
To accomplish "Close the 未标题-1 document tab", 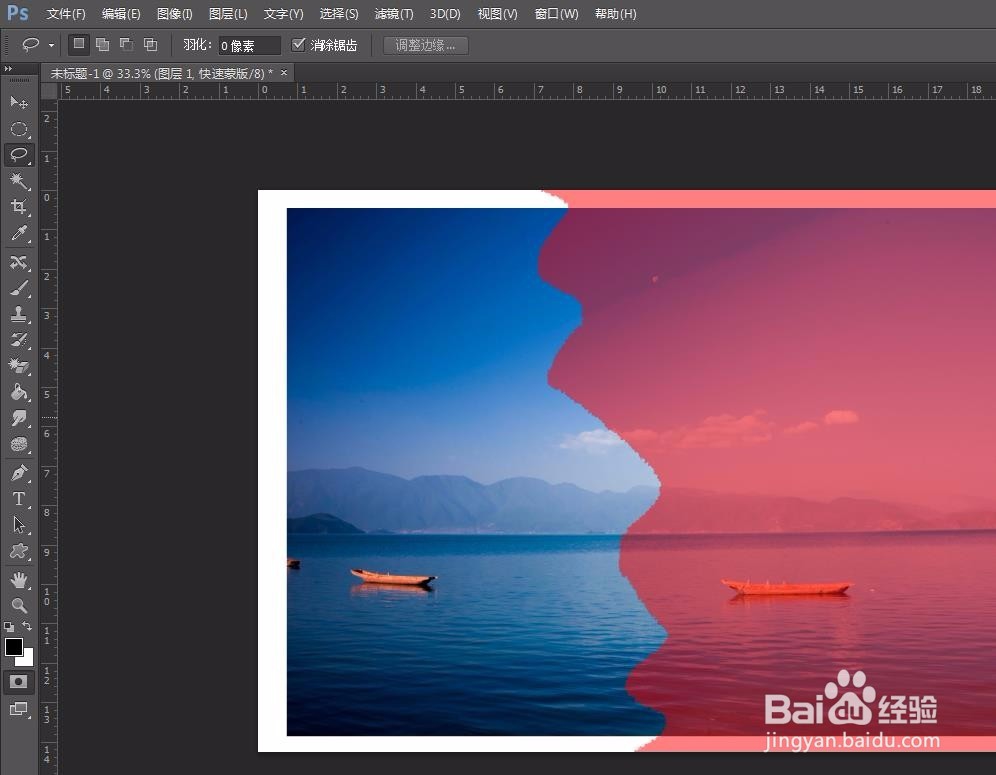I will 284,72.
